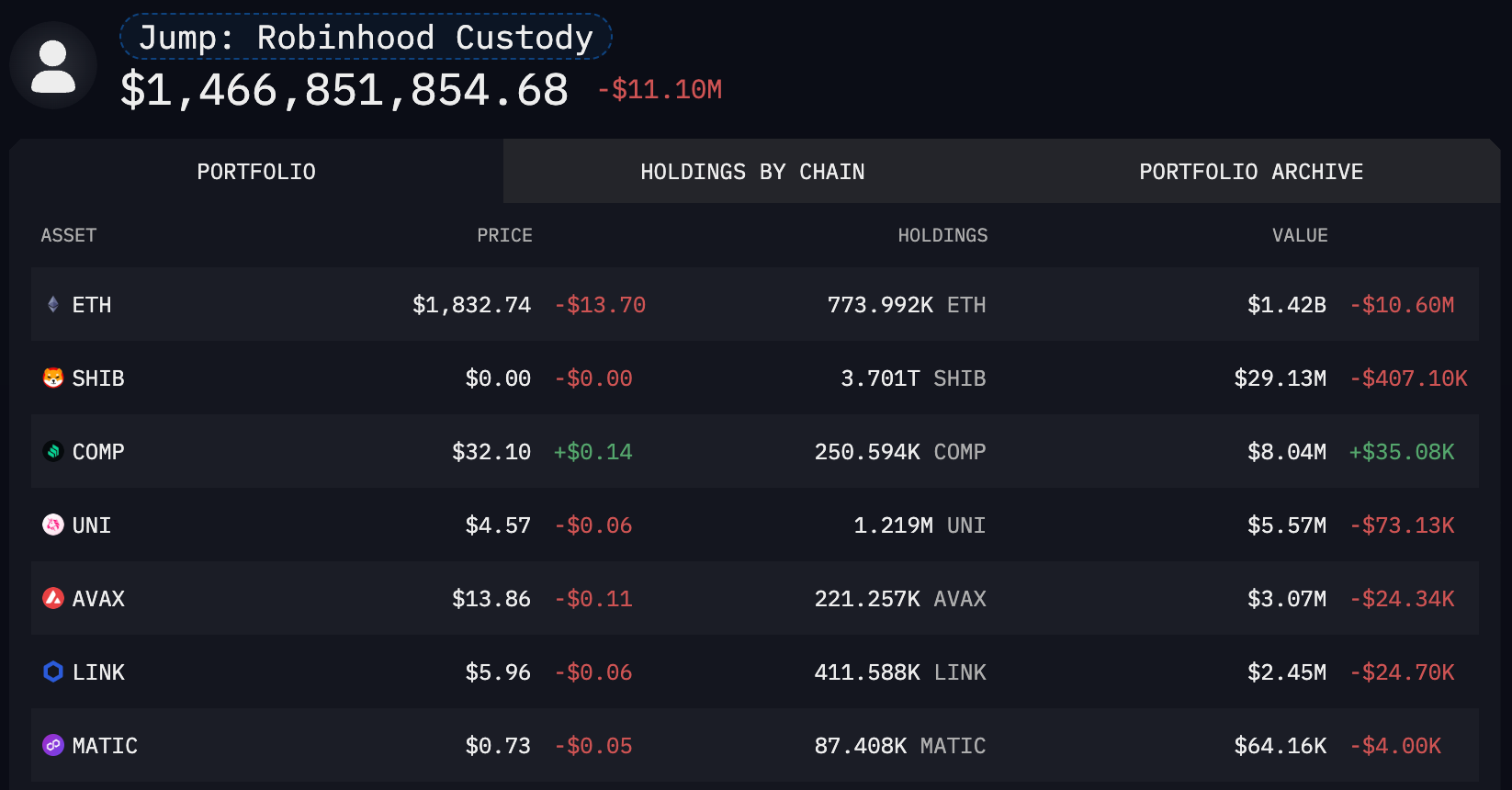
Task: Click the COMP price change +$0.14
Action: (592, 452)
